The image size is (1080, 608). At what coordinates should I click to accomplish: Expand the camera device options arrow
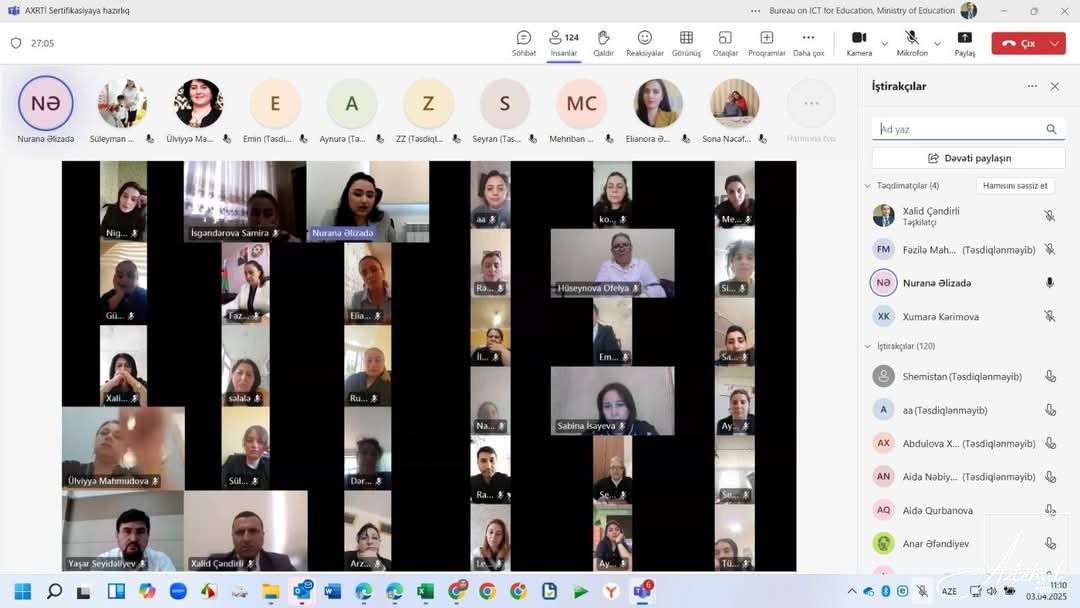point(884,44)
